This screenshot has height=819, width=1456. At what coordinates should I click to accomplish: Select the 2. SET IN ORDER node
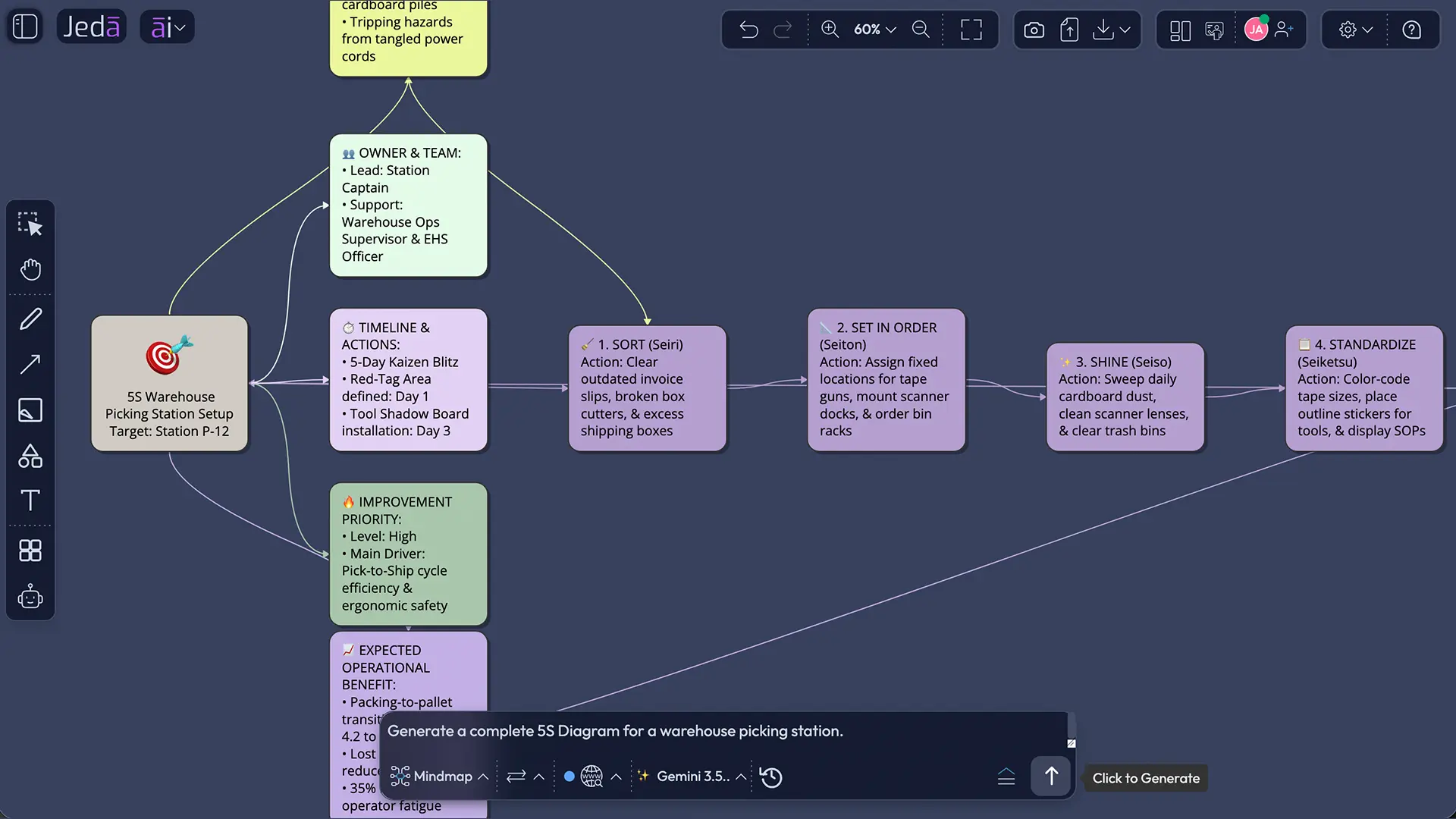(886, 379)
